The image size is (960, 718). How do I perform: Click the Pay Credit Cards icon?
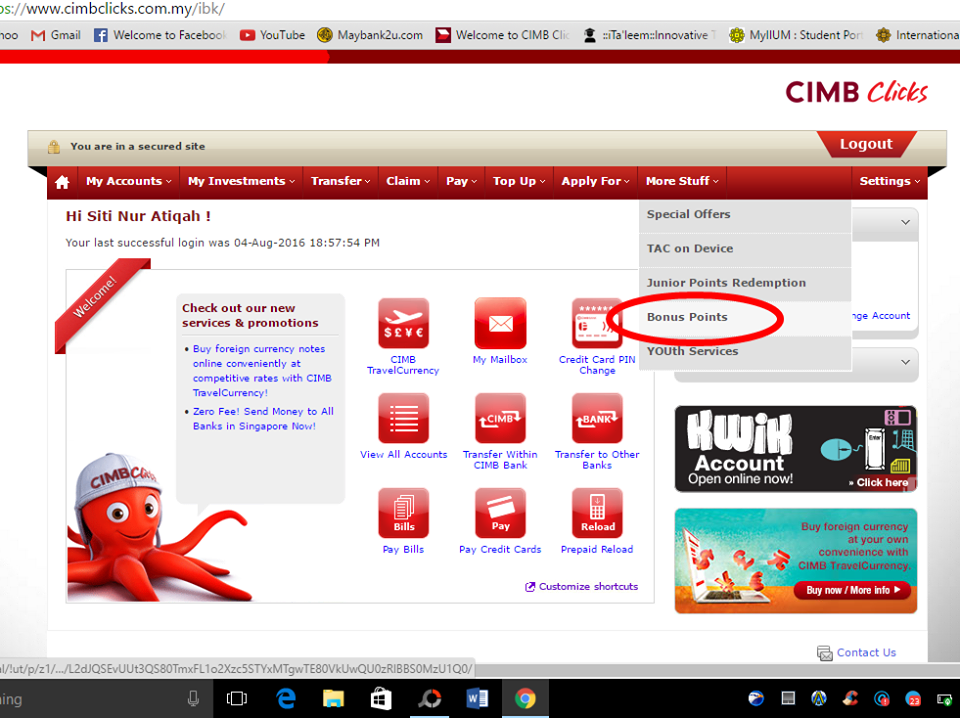(500, 513)
